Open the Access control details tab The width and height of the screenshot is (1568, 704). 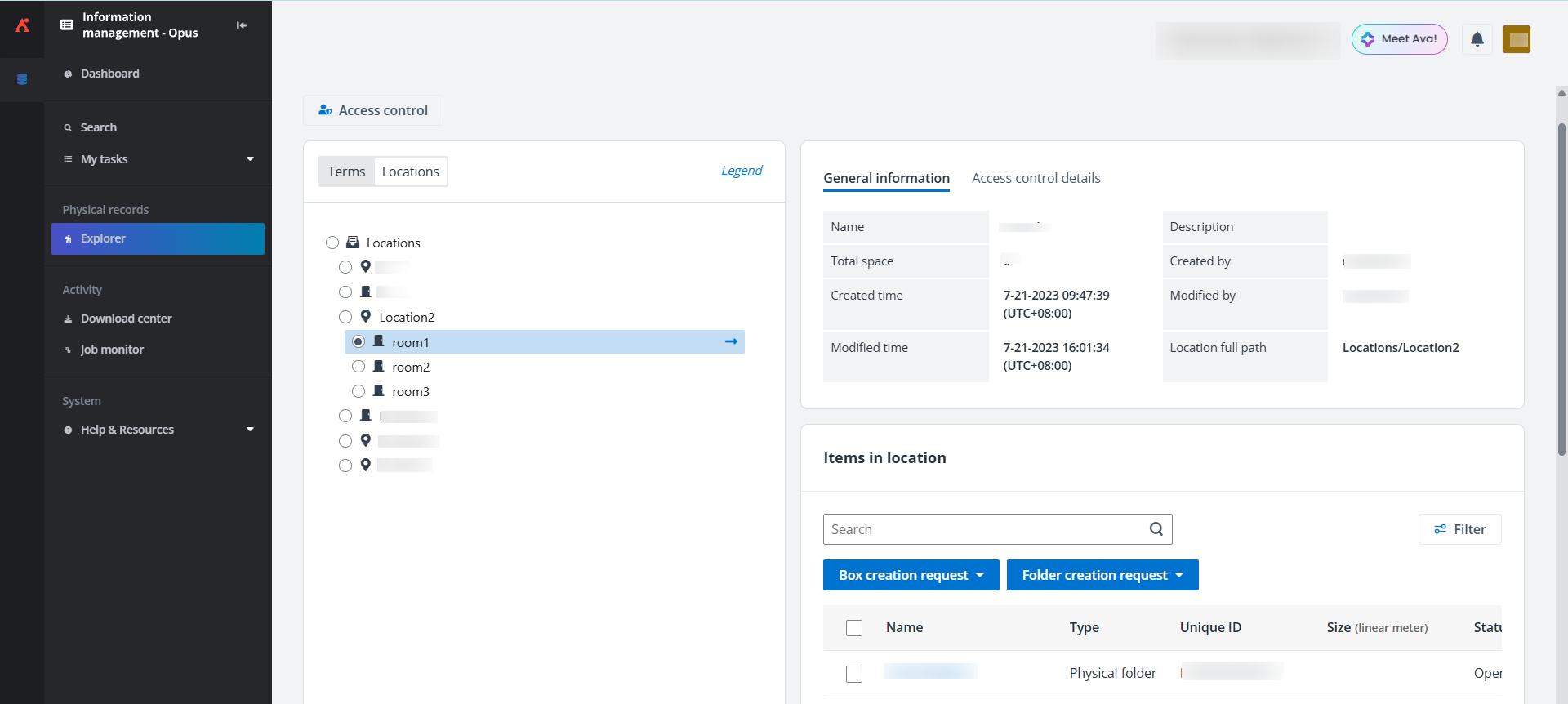1036,178
